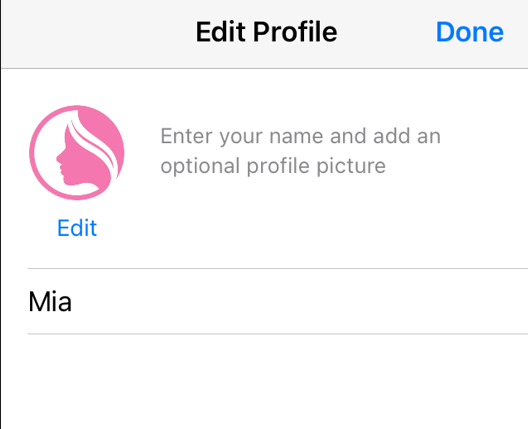Click empty space right of Mia

[300, 301]
